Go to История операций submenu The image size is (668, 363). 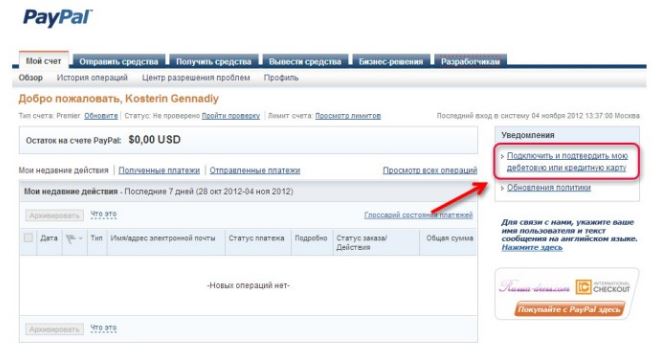(x=92, y=78)
